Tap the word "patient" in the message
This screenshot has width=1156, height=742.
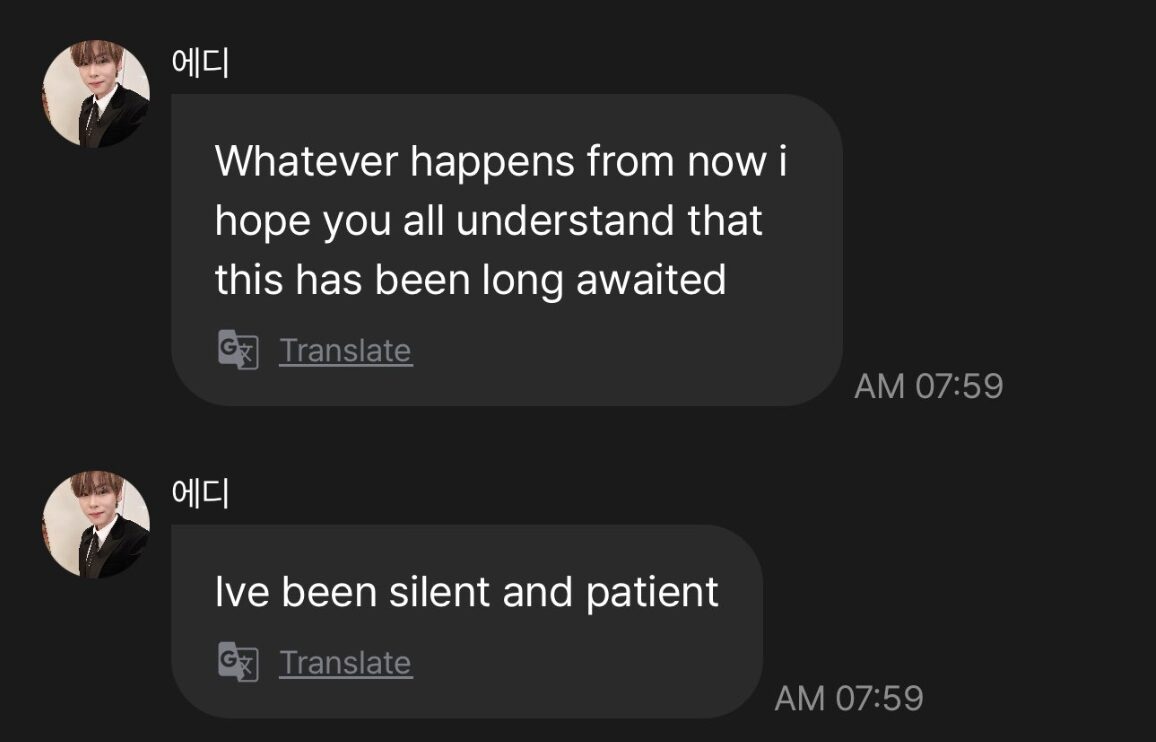pyautogui.click(x=652, y=592)
